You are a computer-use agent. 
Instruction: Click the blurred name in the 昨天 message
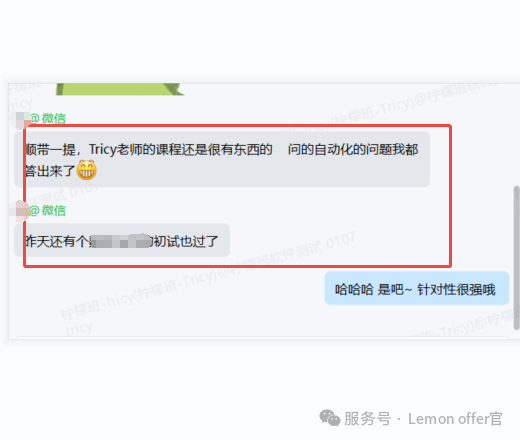click(x=121, y=241)
